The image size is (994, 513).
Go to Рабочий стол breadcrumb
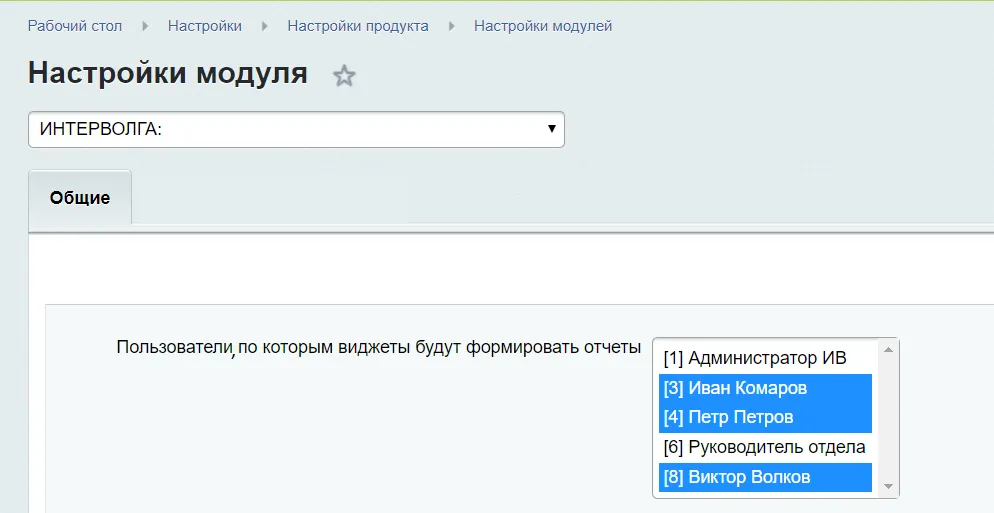tap(75, 26)
